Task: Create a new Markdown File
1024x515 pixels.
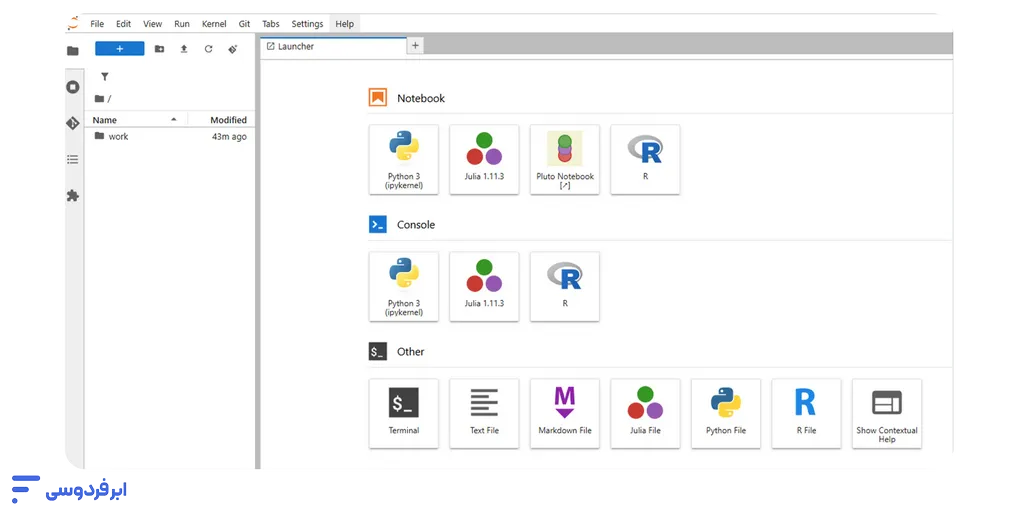Action: coord(565,413)
